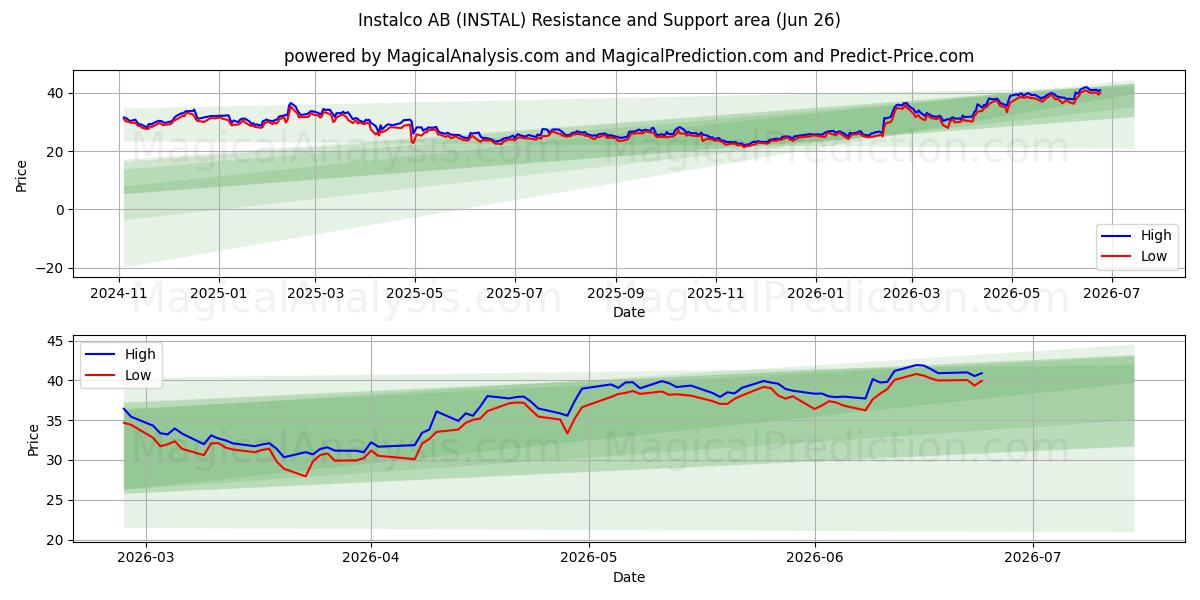The width and height of the screenshot is (1200, 600).
Task: Click the '2026-06' tick label
Action: coord(815,559)
